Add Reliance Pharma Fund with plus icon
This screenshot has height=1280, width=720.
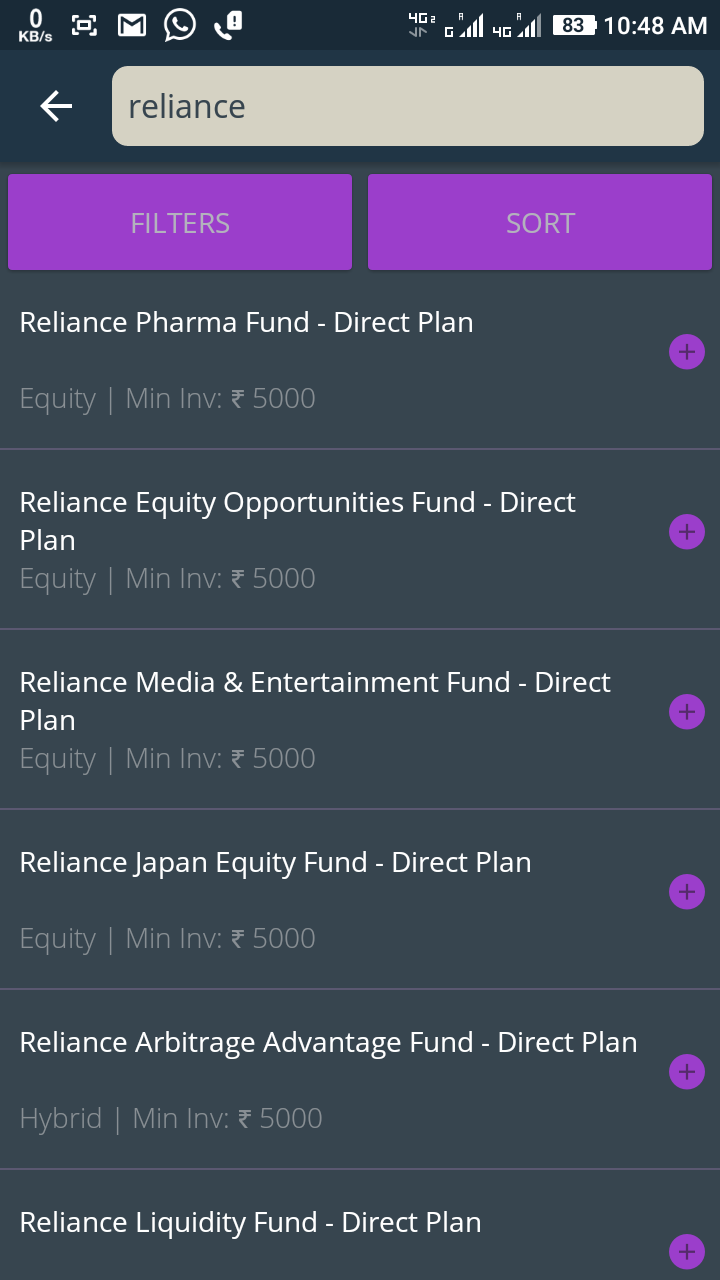(x=687, y=352)
